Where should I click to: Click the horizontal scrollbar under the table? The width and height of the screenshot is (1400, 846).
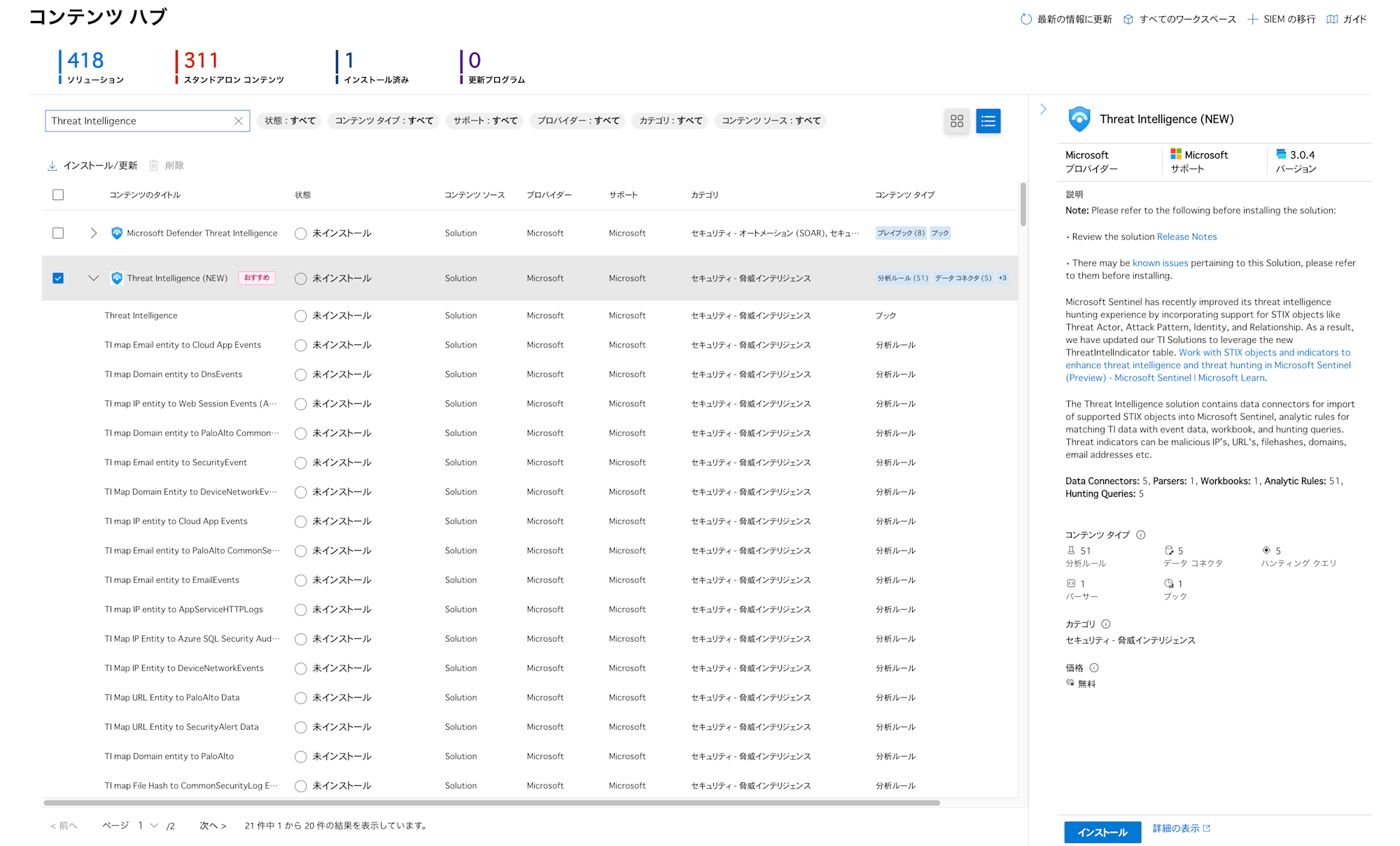[x=491, y=803]
